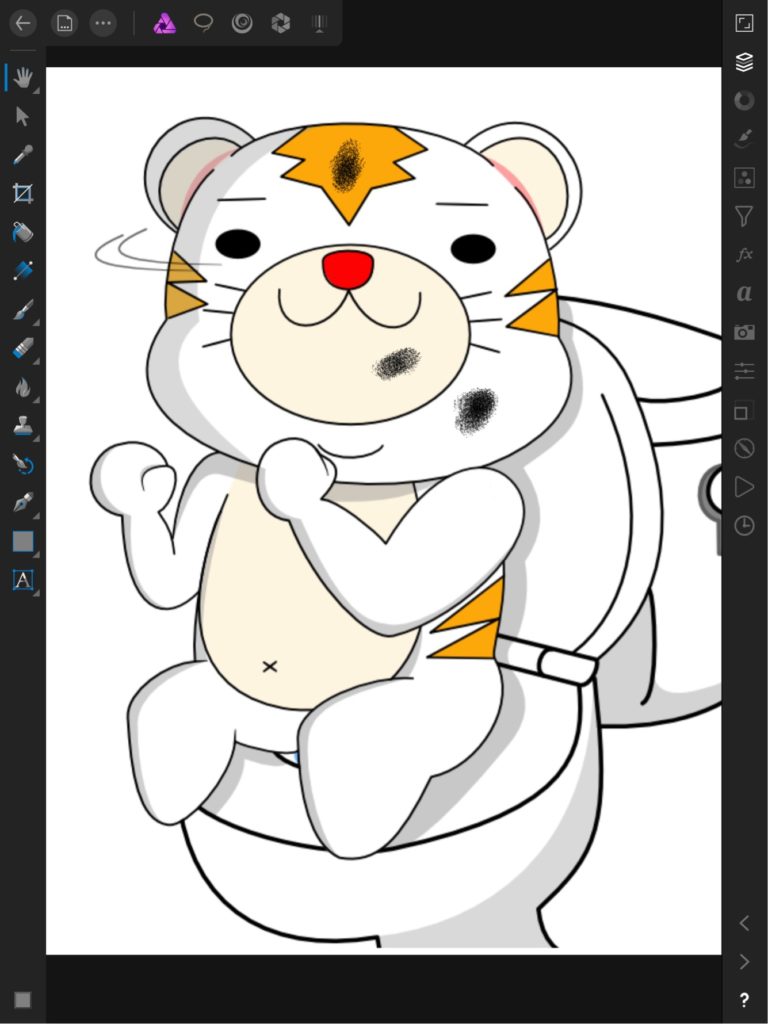Select the Move tool arrow
The width and height of the screenshot is (768, 1024).
point(22,116)
